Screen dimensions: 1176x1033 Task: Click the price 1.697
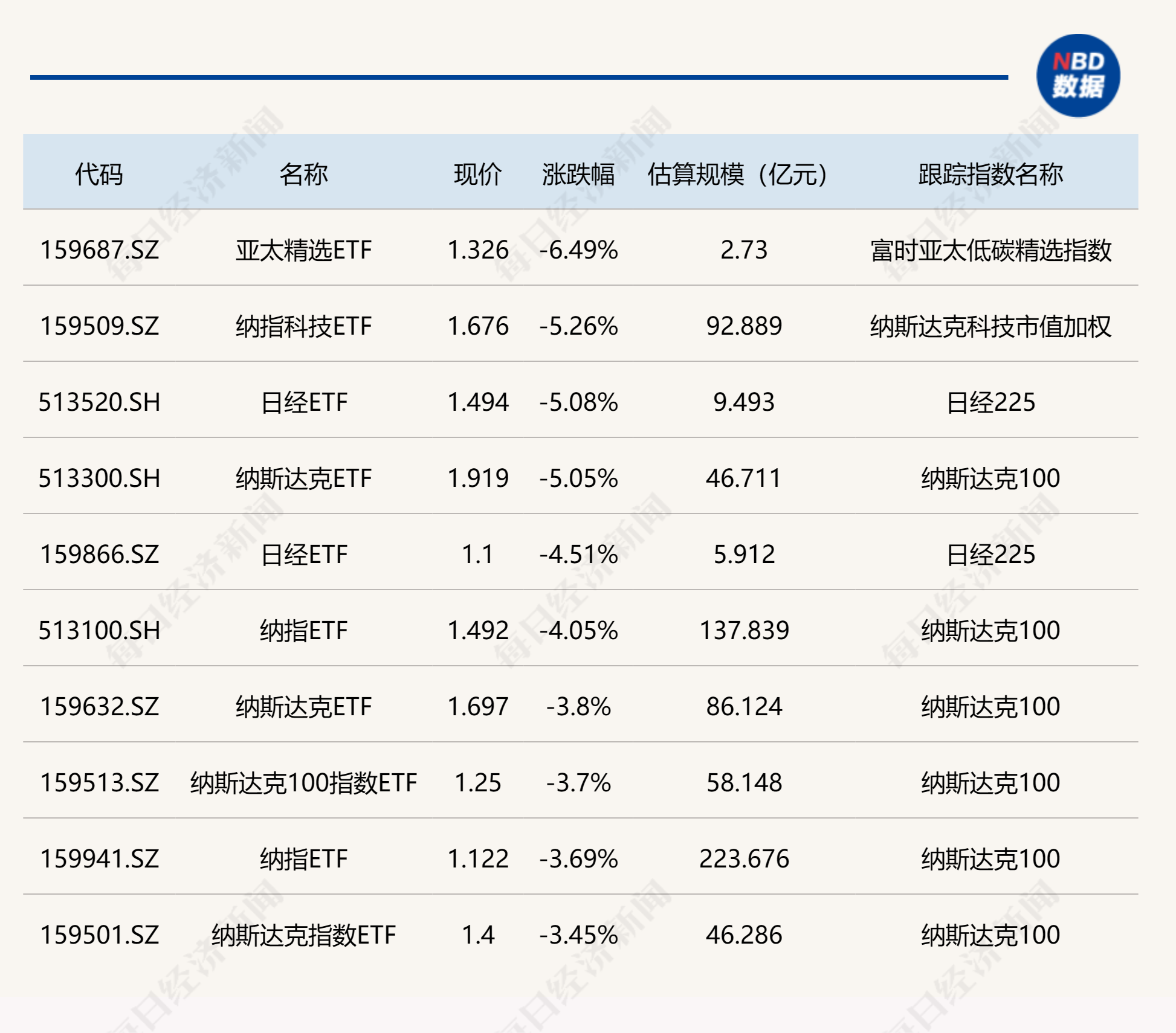click(x=478, y=707)
